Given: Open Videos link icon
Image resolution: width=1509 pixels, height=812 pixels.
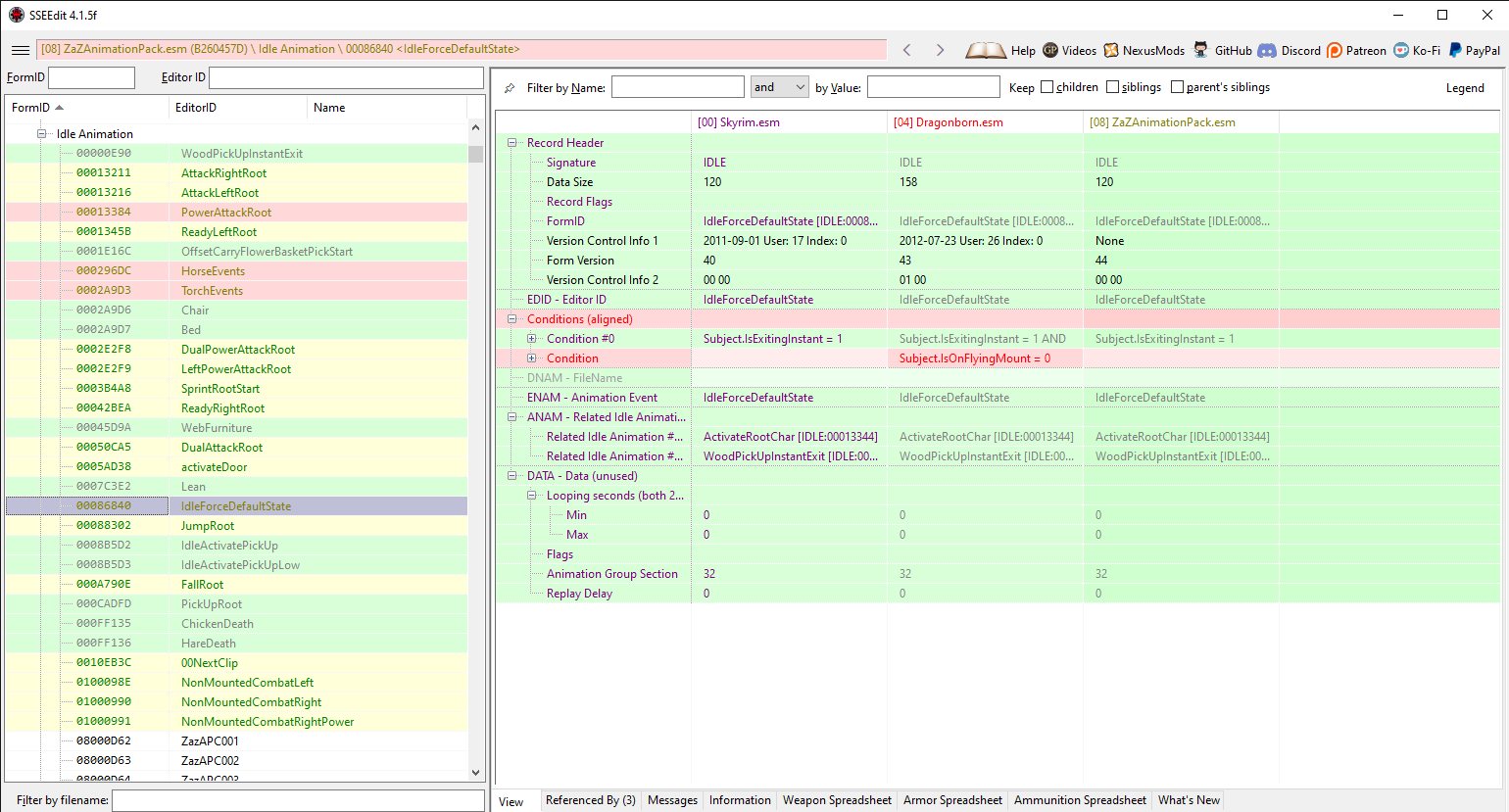Looking at the screenshot, I should tap(1050, 50).
